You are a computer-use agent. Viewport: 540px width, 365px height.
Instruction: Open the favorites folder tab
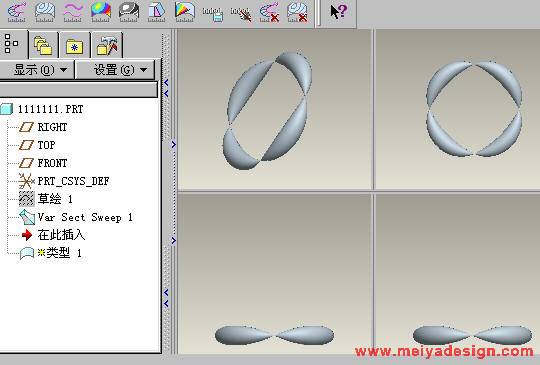(75, 45)
